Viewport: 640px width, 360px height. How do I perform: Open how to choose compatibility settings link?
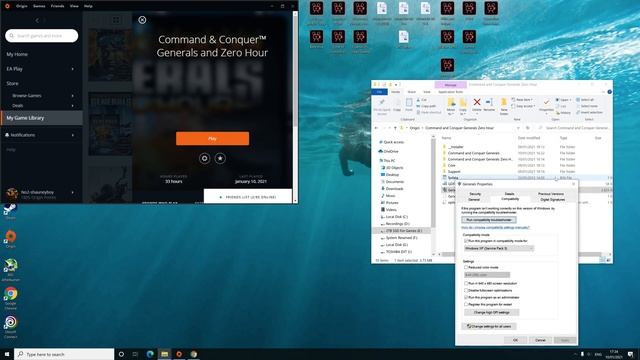[x=496, y=227]
